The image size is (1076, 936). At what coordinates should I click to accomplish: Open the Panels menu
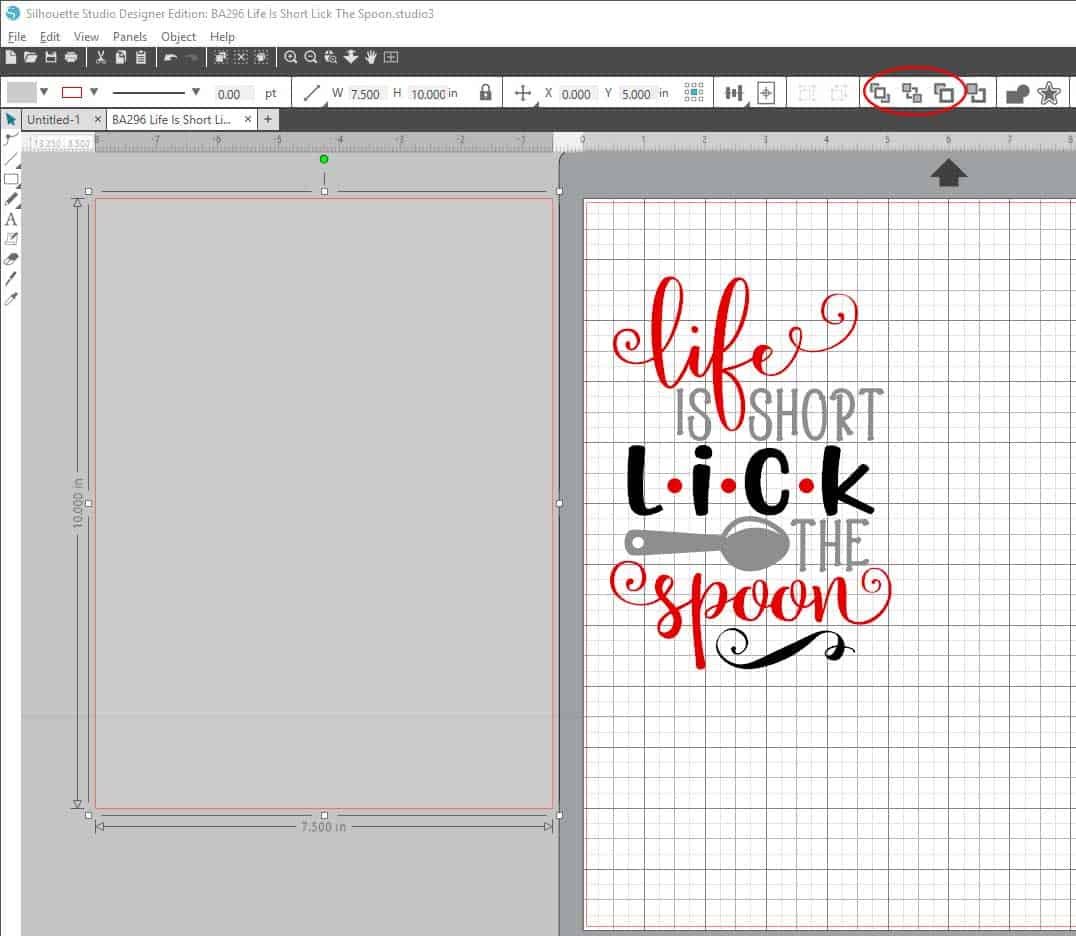[x=130, y=37]
